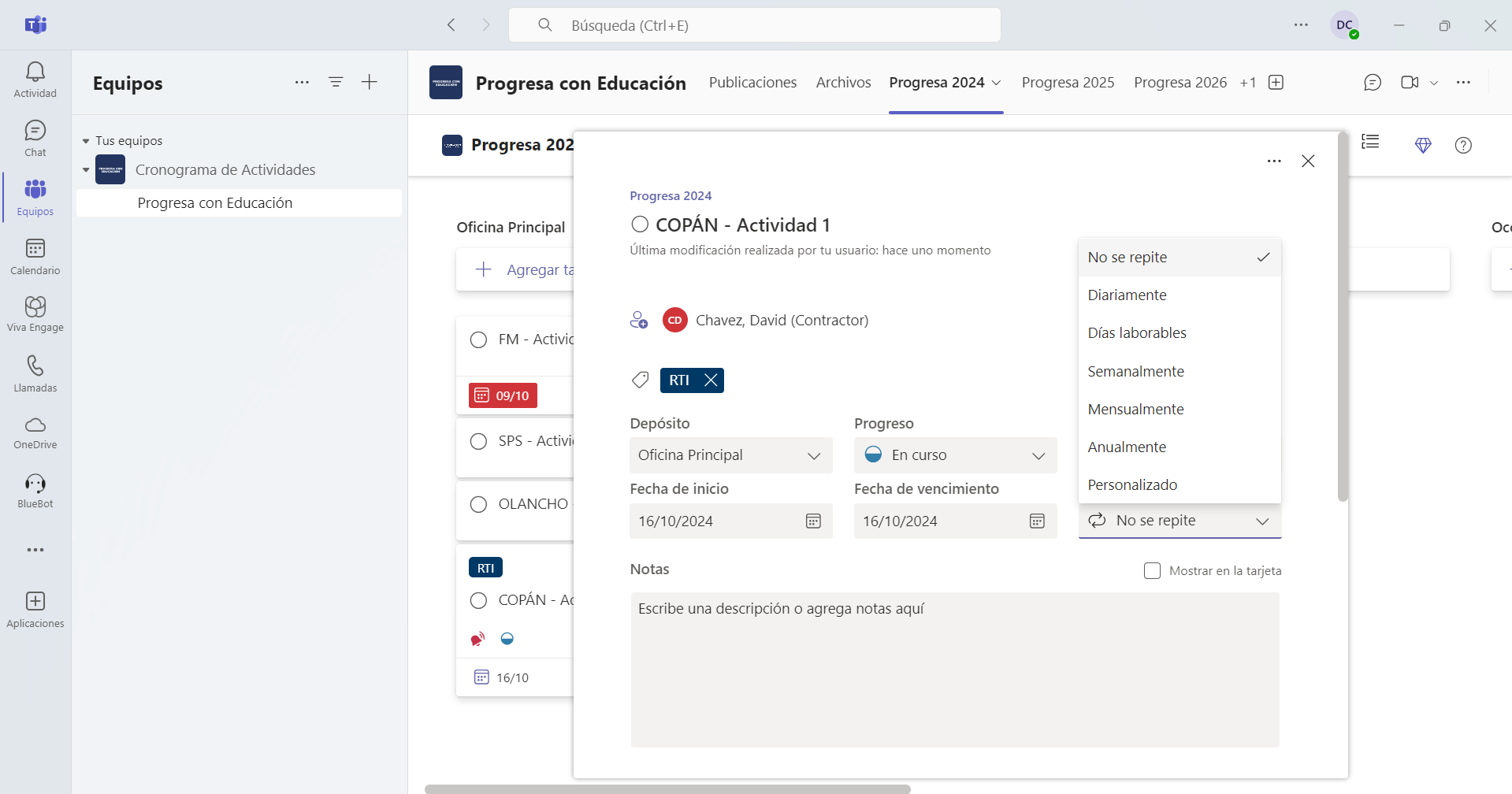This screenshot has width=1512, height=794.
Task: Expand Progresa 2024 tab chevron
Action: coord(996,83)
